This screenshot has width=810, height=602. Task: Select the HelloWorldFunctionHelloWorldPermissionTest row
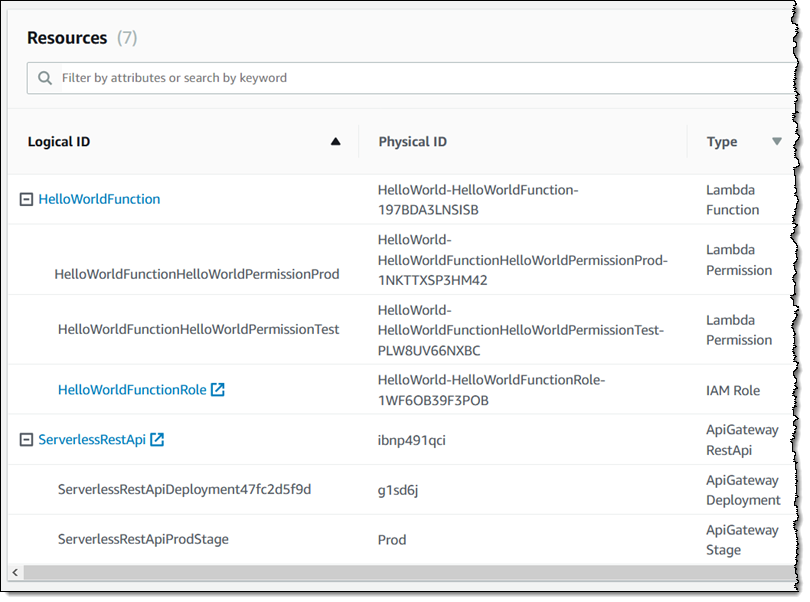click(198, 329)
